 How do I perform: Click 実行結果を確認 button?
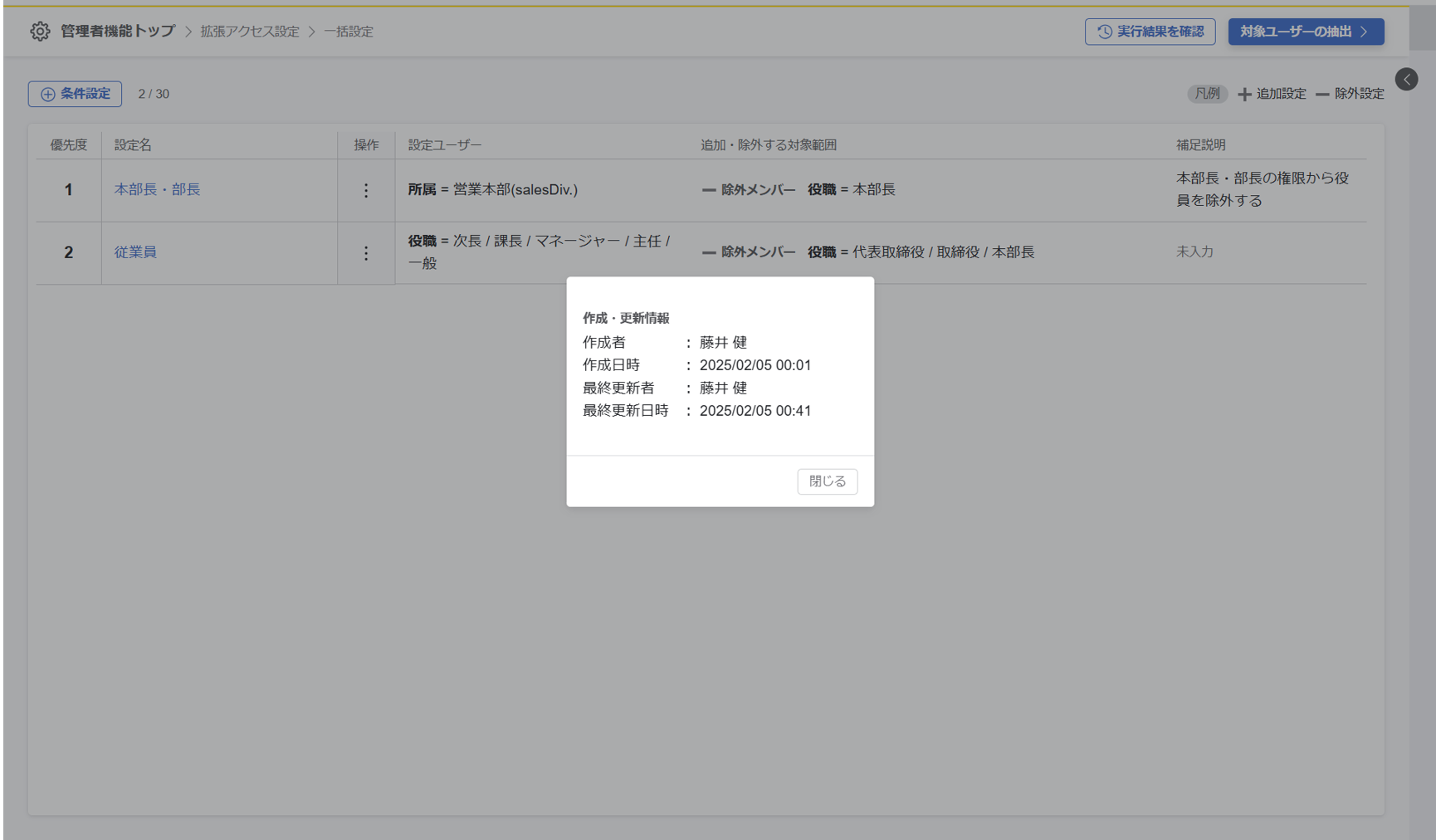click(x=1150, y=32)
